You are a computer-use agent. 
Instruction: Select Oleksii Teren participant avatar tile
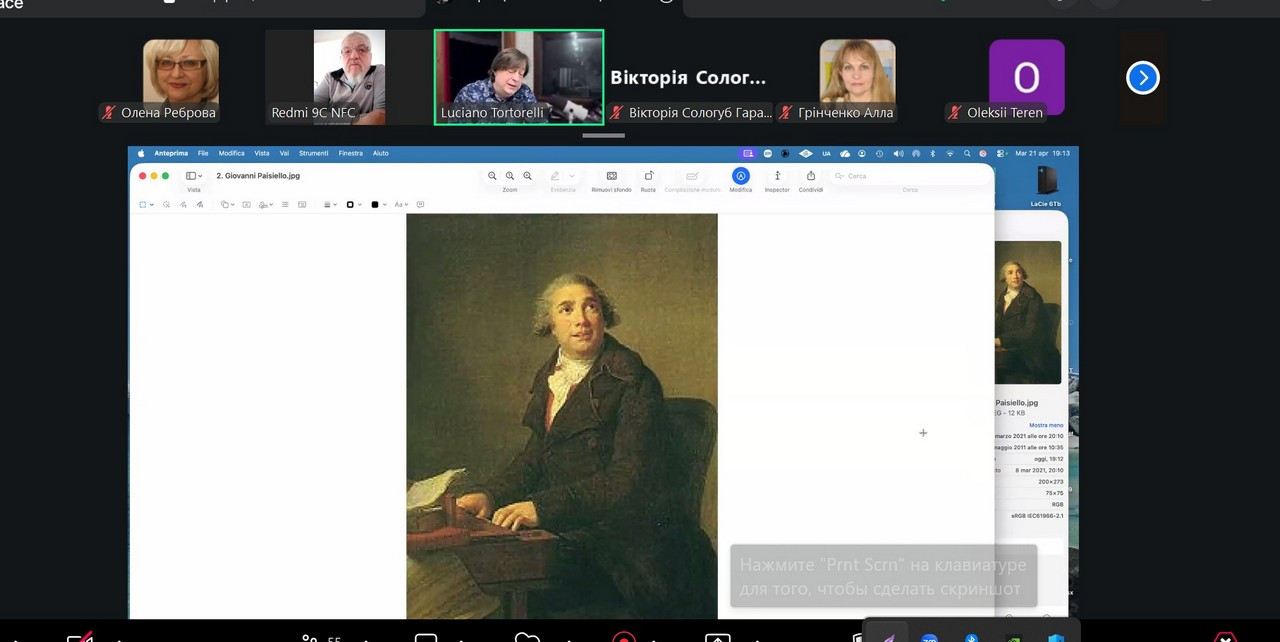pos(1026,77)
